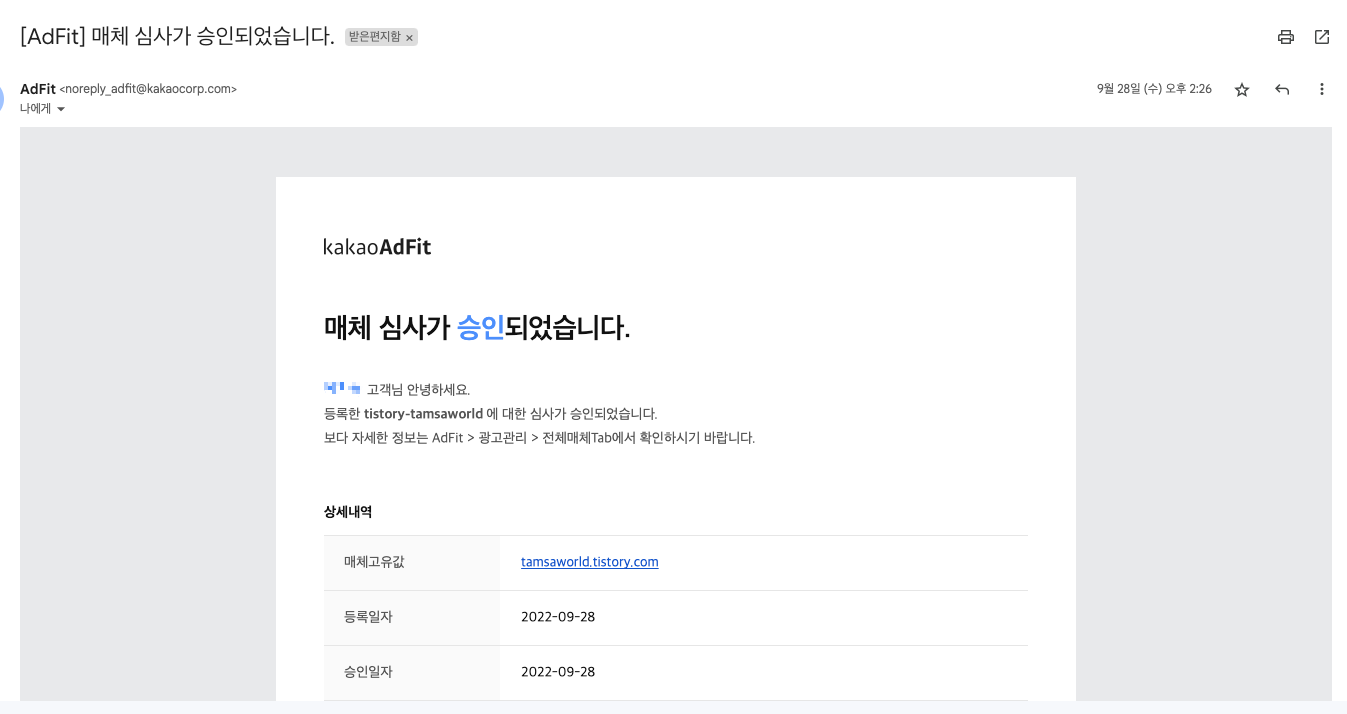Click the bold text tistory-tamsaworld
The width and height of the screenshot is (1347, 714).
[x=423, y=414]
